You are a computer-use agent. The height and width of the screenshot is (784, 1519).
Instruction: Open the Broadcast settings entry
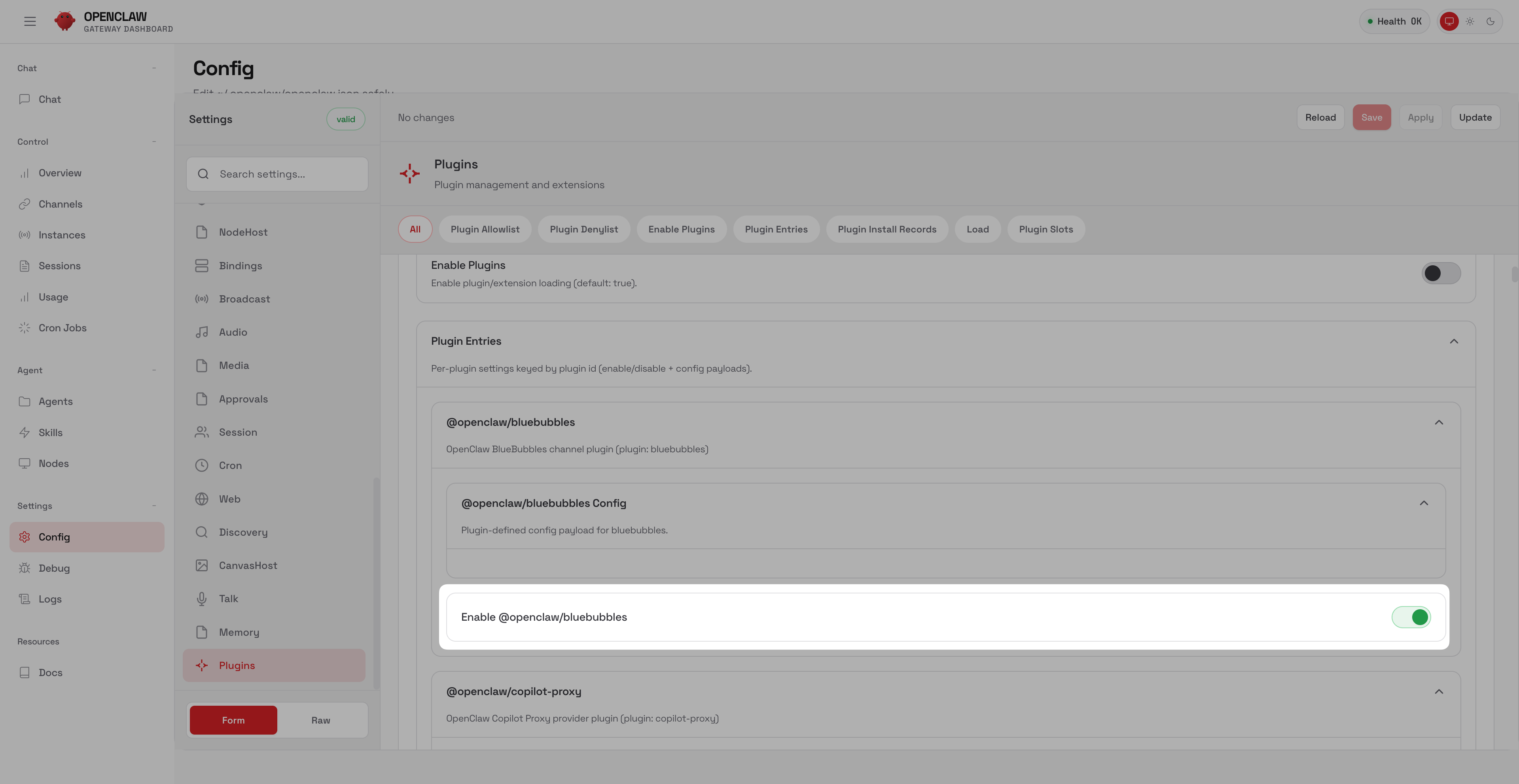coord(244,299)
